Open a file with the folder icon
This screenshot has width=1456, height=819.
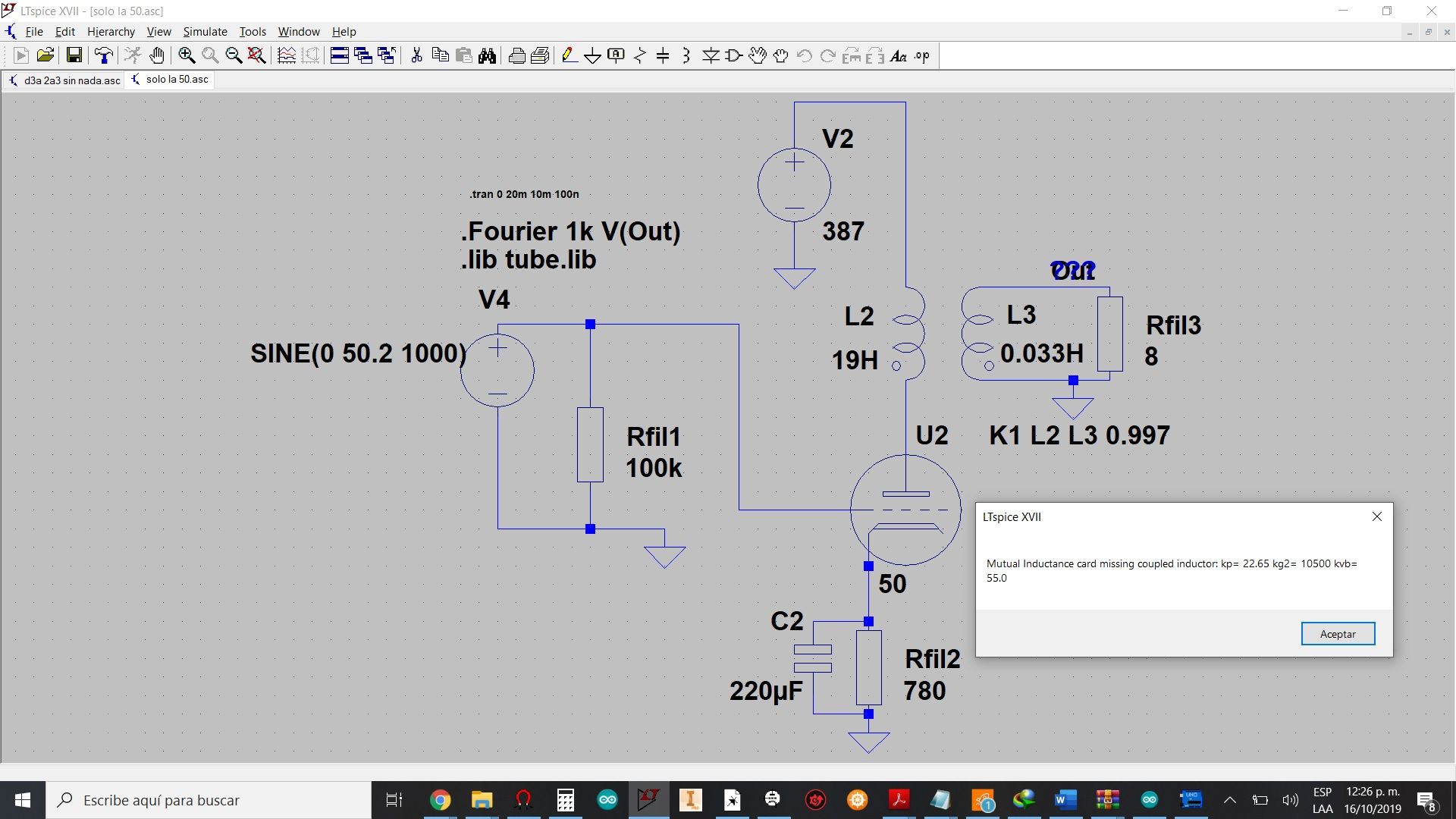(45, 55)
